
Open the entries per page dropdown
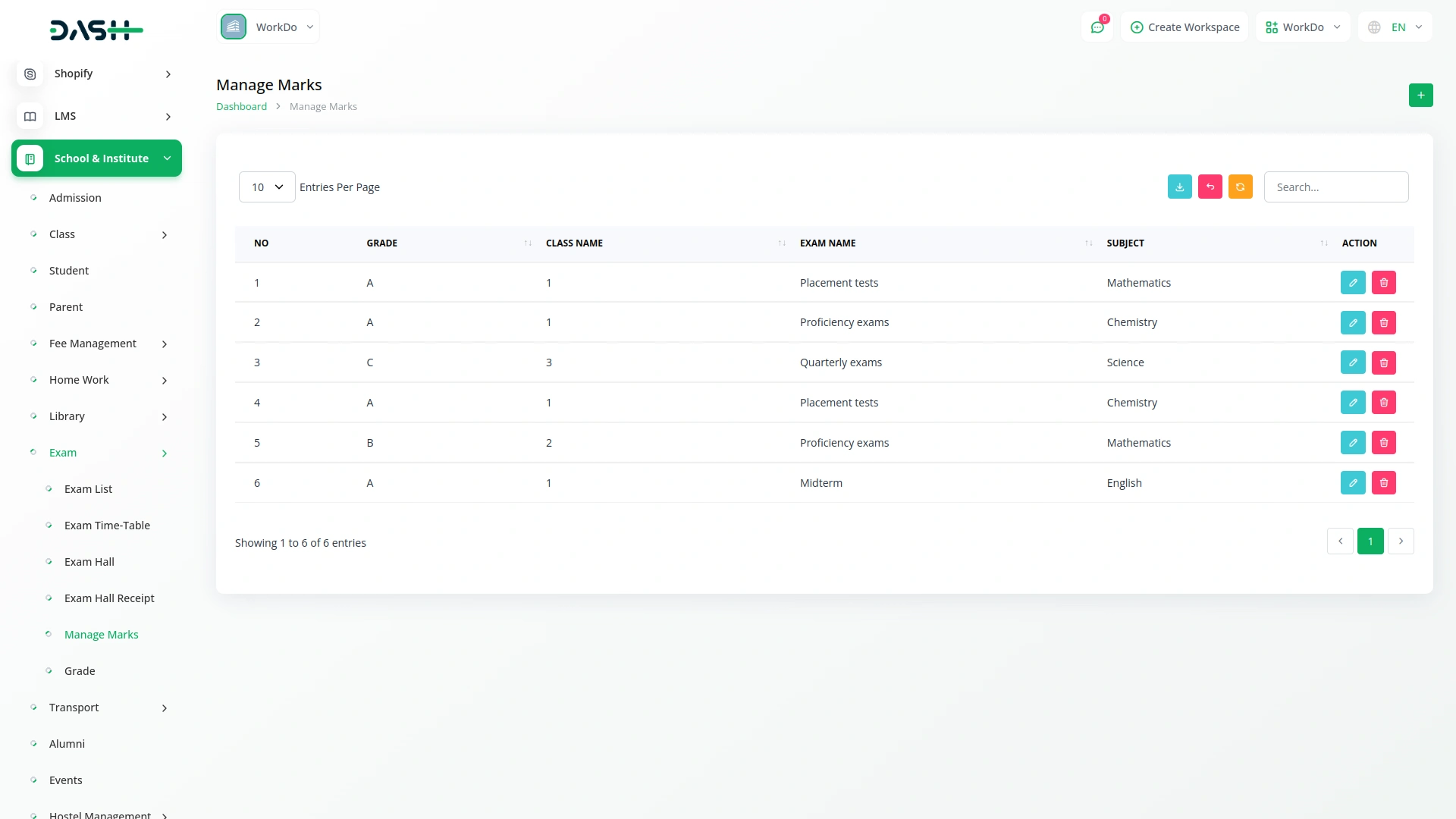[x=267, y=187]
